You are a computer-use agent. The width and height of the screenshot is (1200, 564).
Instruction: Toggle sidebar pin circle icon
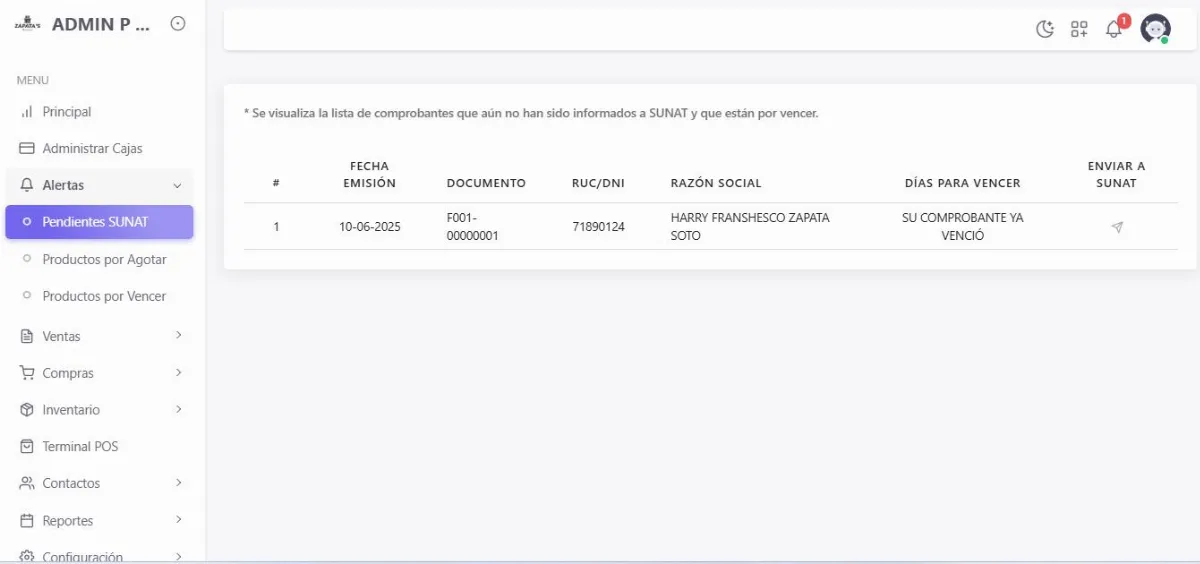(x=178, y=23)
